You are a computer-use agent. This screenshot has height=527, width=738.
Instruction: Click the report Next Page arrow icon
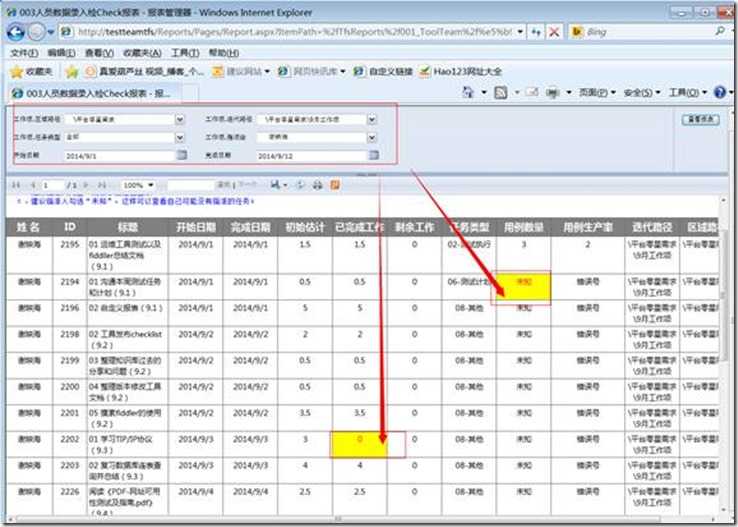[87, 185]
